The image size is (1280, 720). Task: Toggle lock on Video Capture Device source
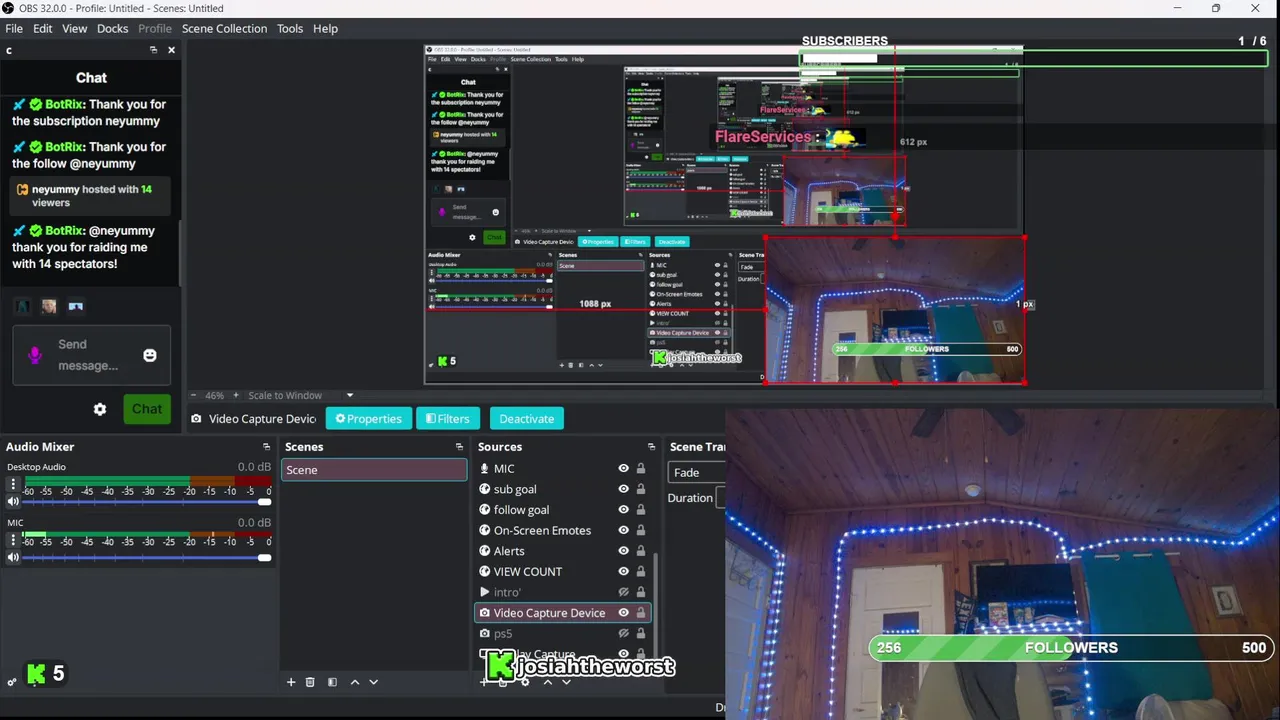(x=641, y=613)
